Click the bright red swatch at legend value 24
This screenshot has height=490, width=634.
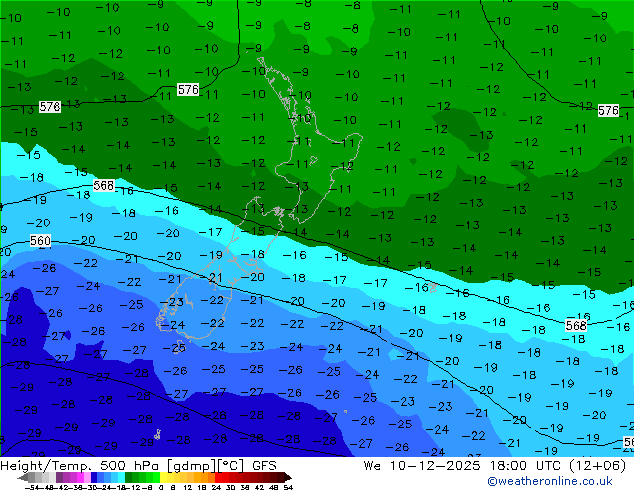pos(218,478)
